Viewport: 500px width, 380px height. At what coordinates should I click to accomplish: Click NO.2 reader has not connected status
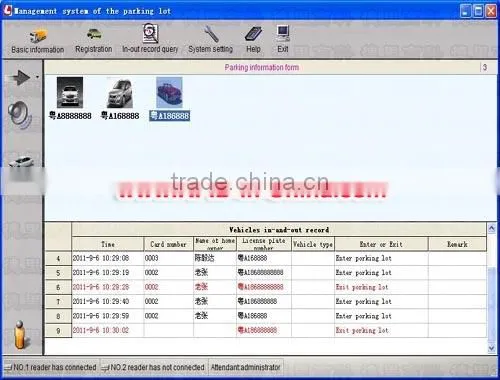(154, 367)
